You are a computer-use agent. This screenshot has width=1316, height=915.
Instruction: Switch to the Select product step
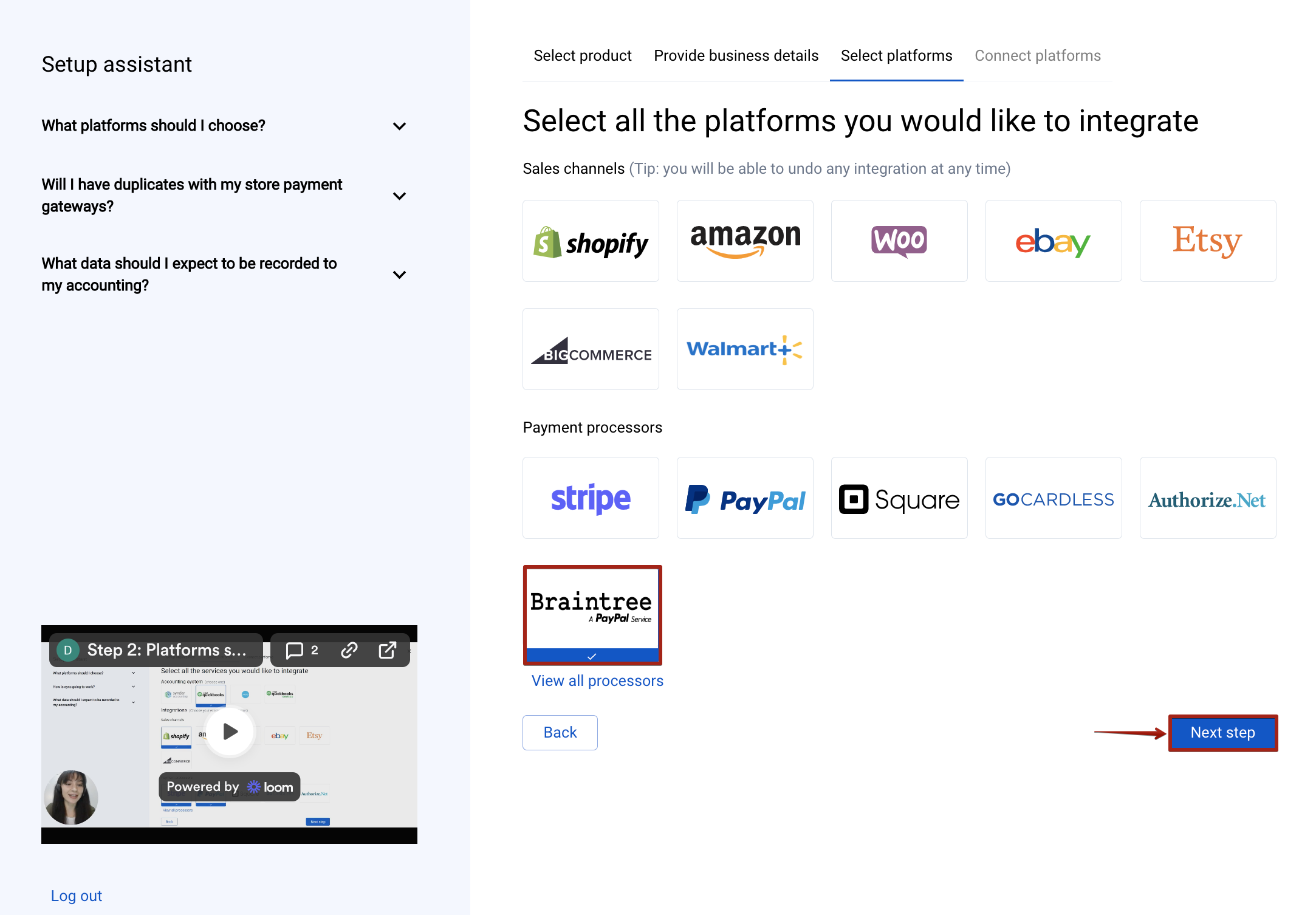coord(582,55)
